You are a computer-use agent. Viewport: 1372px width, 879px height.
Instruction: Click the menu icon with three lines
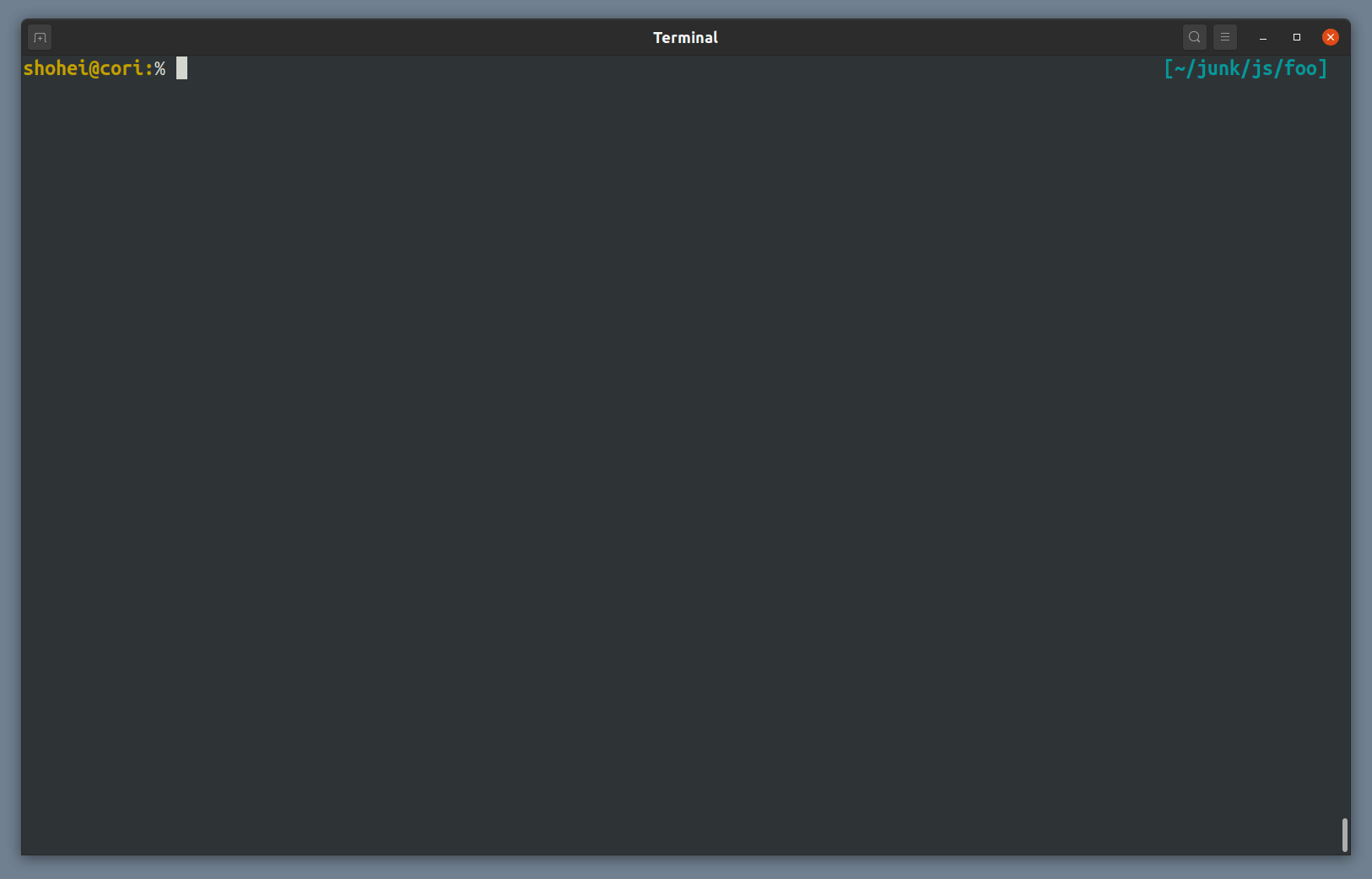pyautogui.click(x=1223, y=37)
